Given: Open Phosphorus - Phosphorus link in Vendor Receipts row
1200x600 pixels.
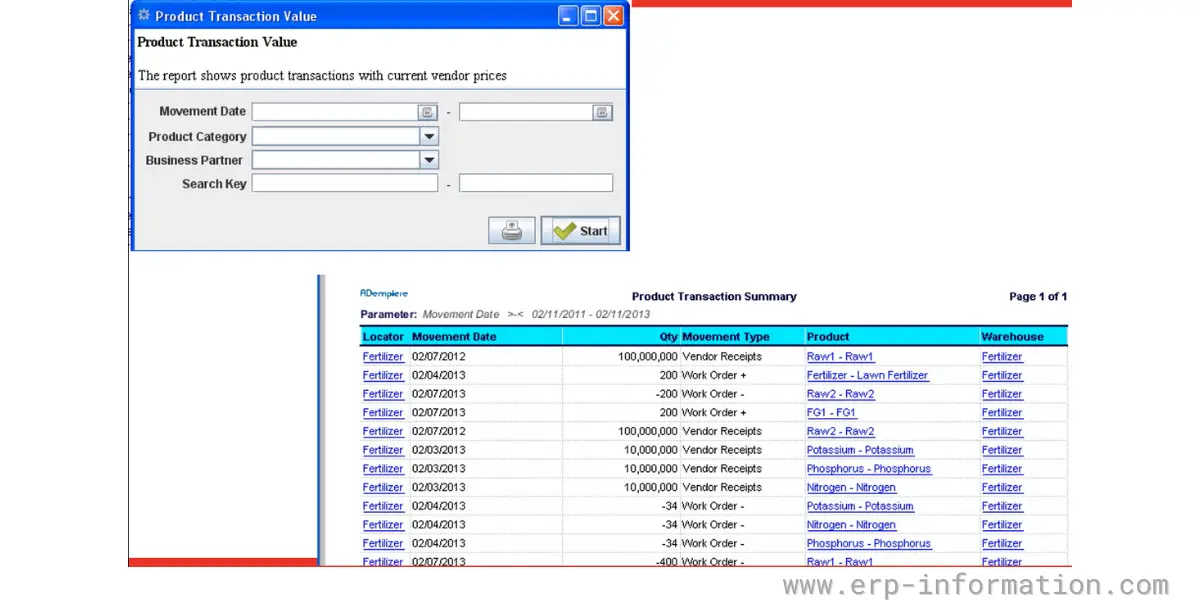Looking at the screenshot, I should 869,469.
